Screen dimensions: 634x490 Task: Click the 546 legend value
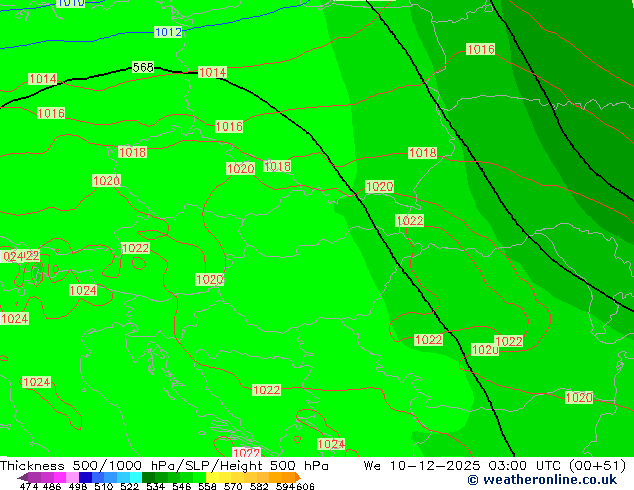pyautogui.click(x=182, y=486)
